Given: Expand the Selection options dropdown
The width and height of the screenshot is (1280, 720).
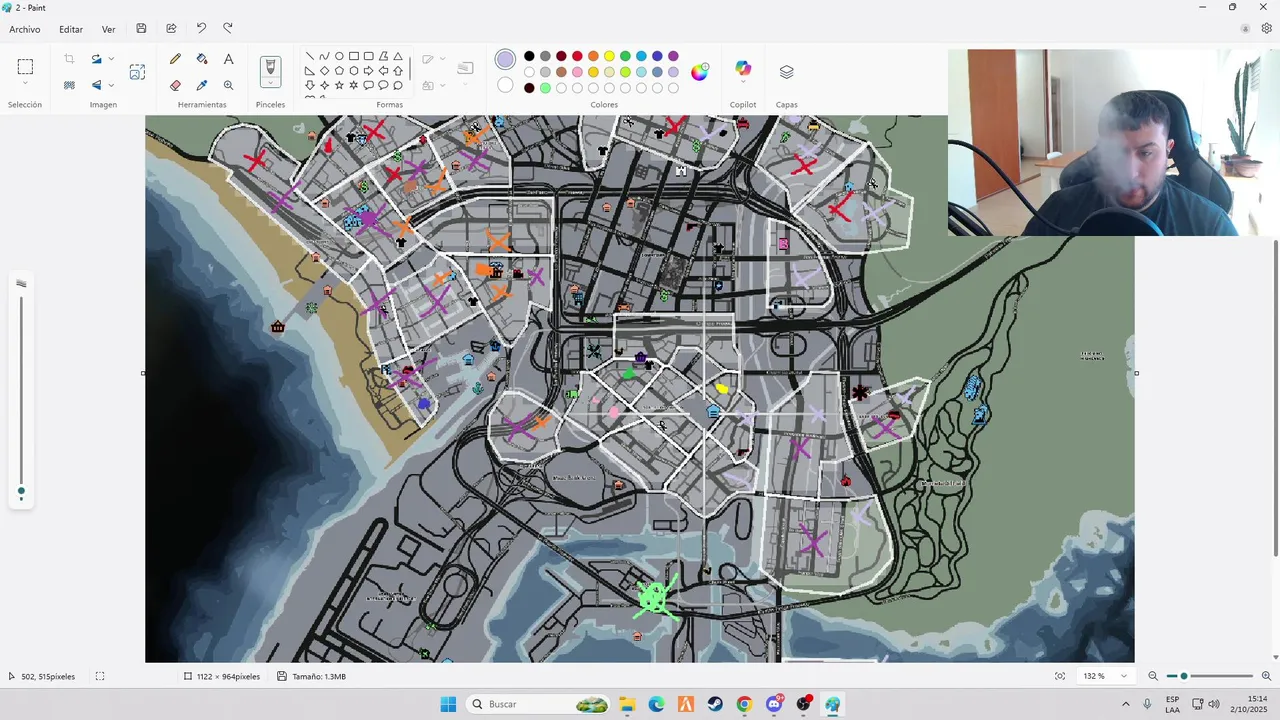Looking at the screenshot, I should [x=25, y=84].
